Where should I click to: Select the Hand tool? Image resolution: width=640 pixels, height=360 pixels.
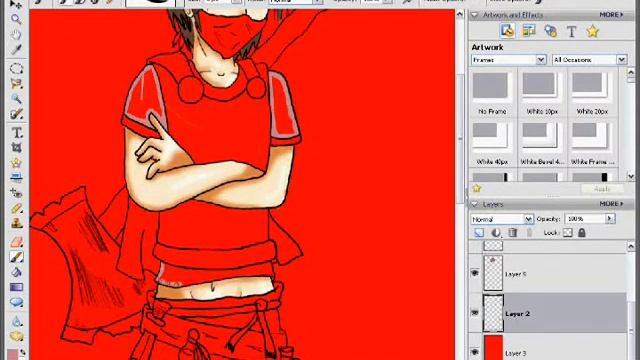point(16,34)
